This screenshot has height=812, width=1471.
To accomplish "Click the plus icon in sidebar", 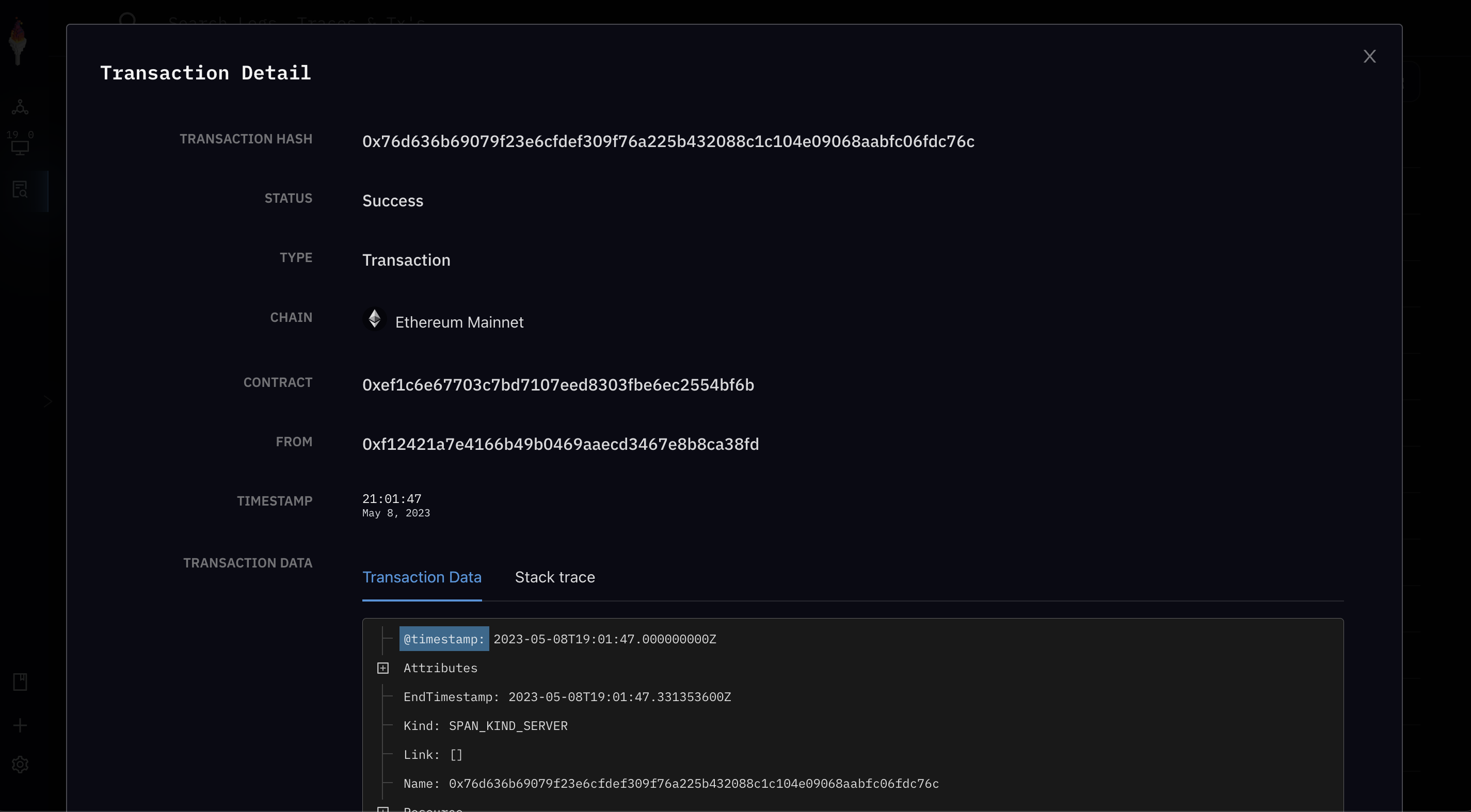I will (20, 725).
